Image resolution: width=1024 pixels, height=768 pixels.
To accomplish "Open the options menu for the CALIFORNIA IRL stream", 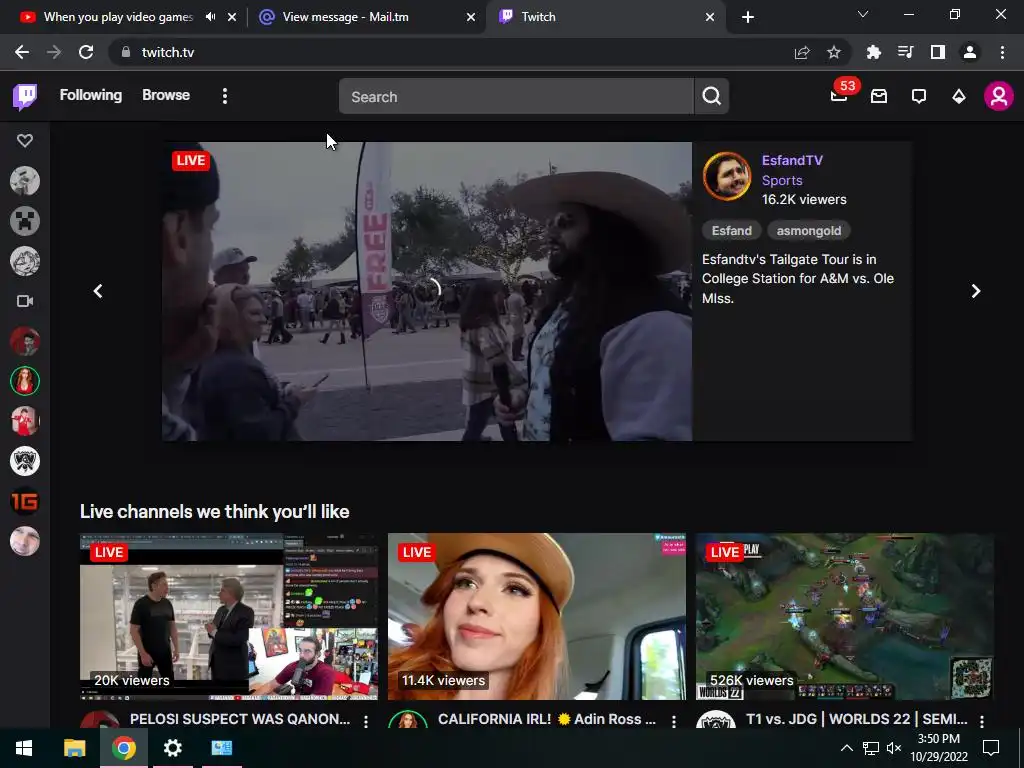I will click(674, 721).
